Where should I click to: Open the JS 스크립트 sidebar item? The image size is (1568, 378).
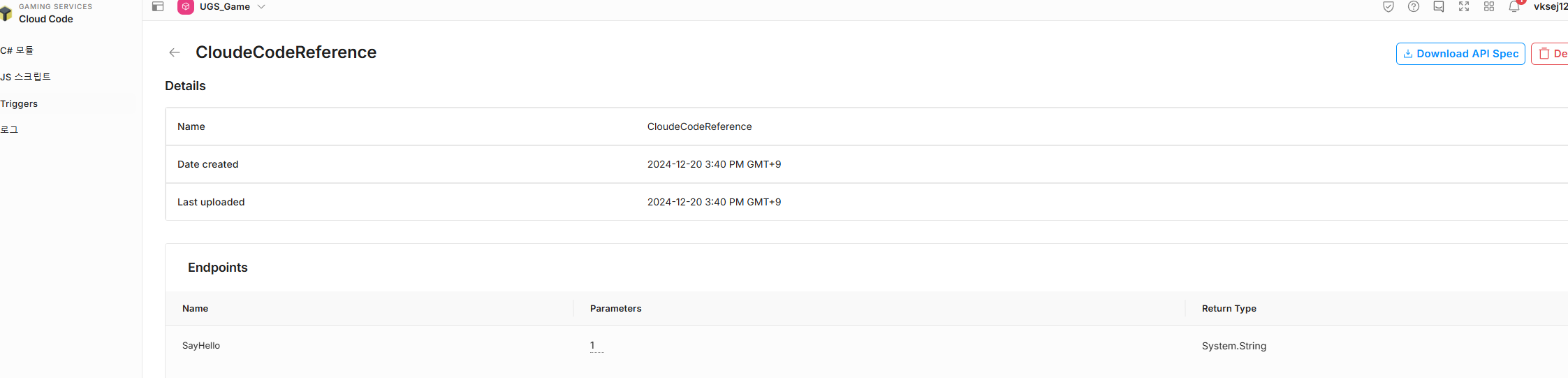[26, 77]
